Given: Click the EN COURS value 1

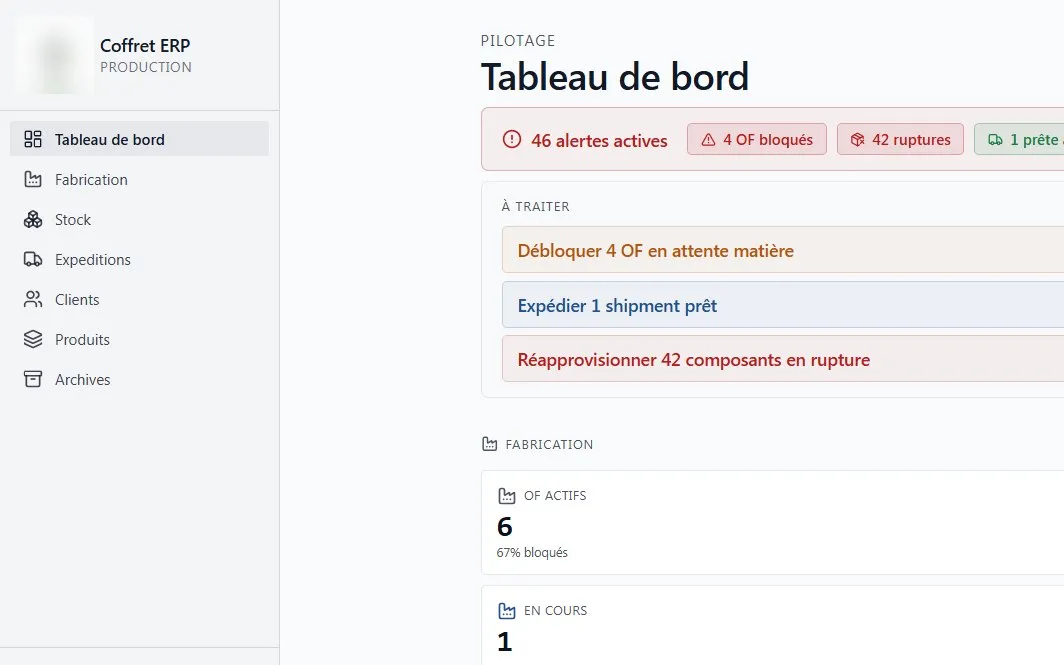Looking at the screenshot, I should pos(504,641).
